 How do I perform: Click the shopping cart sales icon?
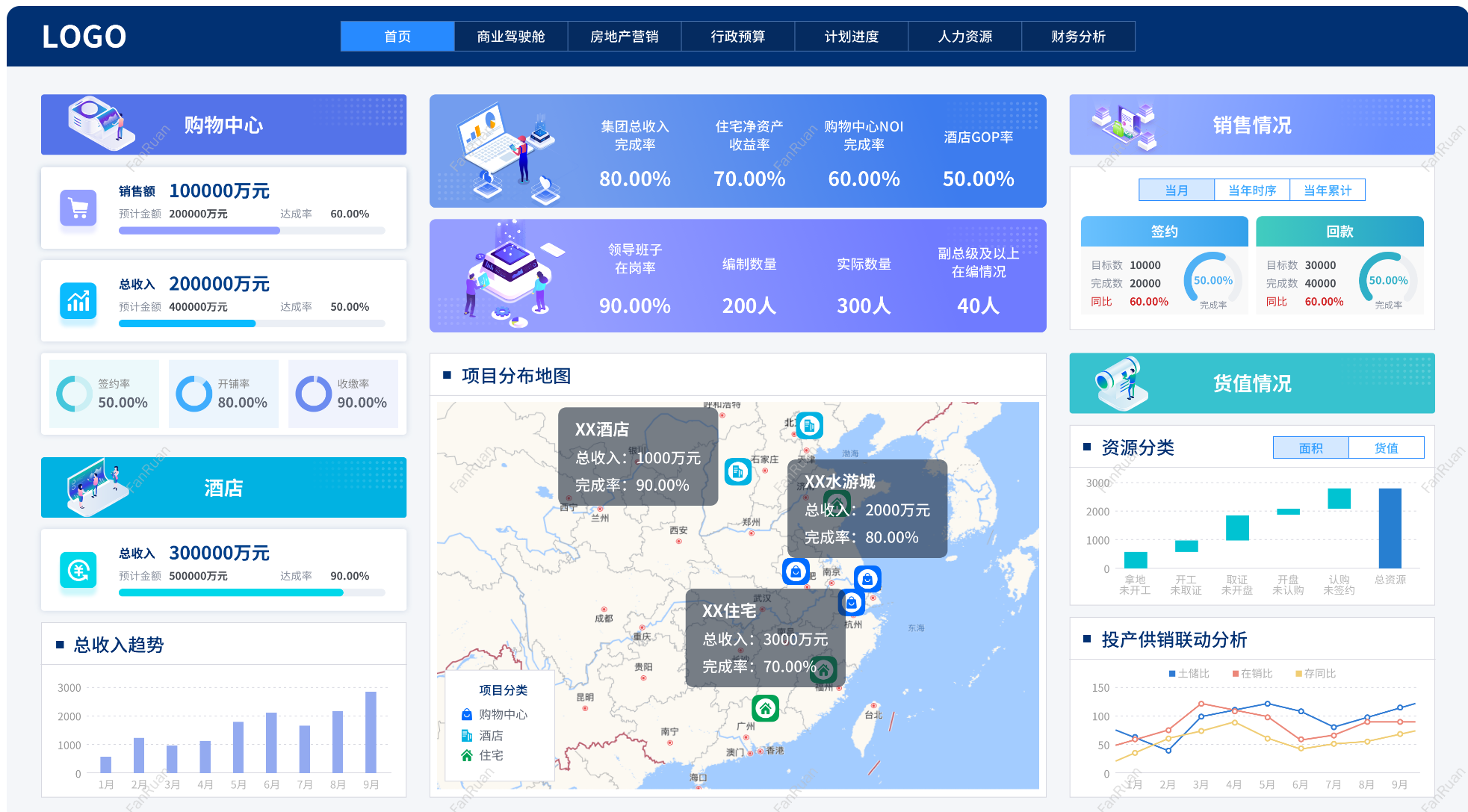78,208
